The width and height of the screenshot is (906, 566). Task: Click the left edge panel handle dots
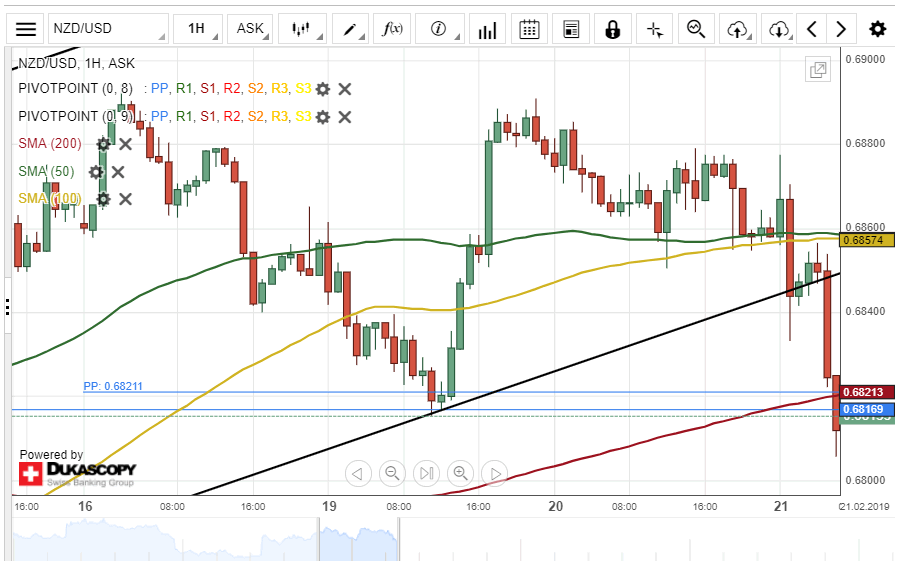[x=8, y=307]
